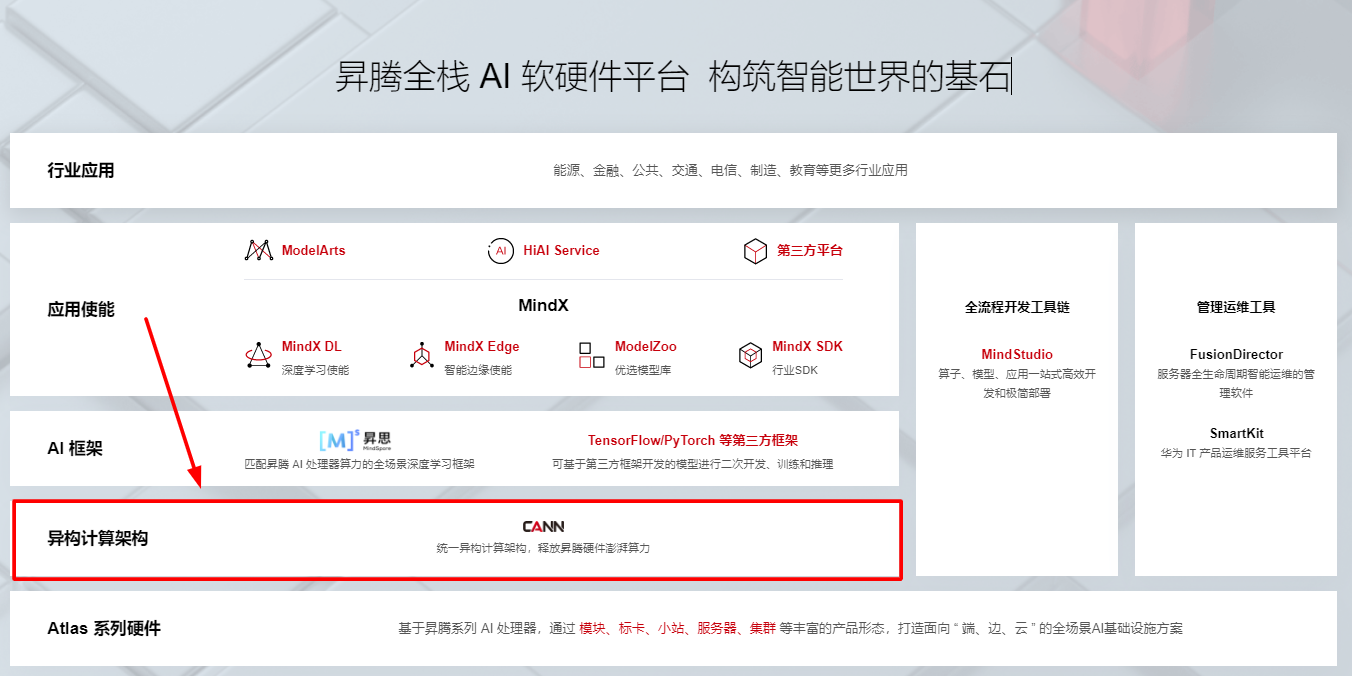
Task: Click the SmartKit heading
Action: pyautogui.click(x=1236, y=433)
